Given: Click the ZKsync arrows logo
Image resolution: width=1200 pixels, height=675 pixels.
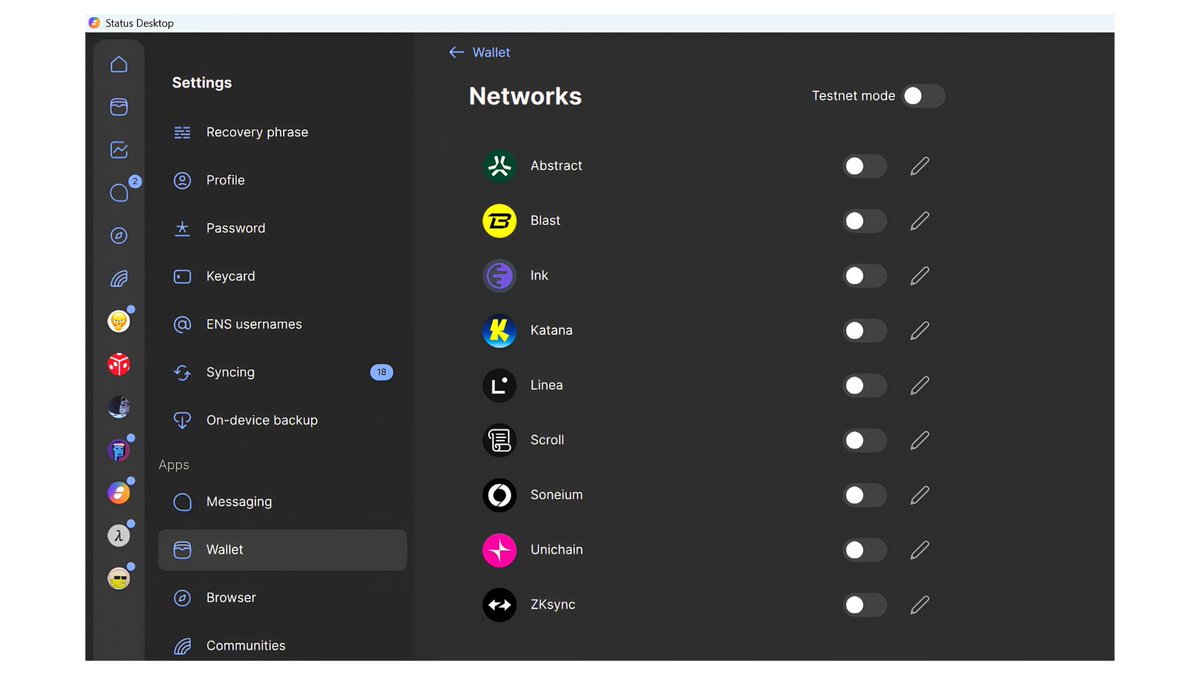Looking at the screenshot, I should tap(500, 605).
